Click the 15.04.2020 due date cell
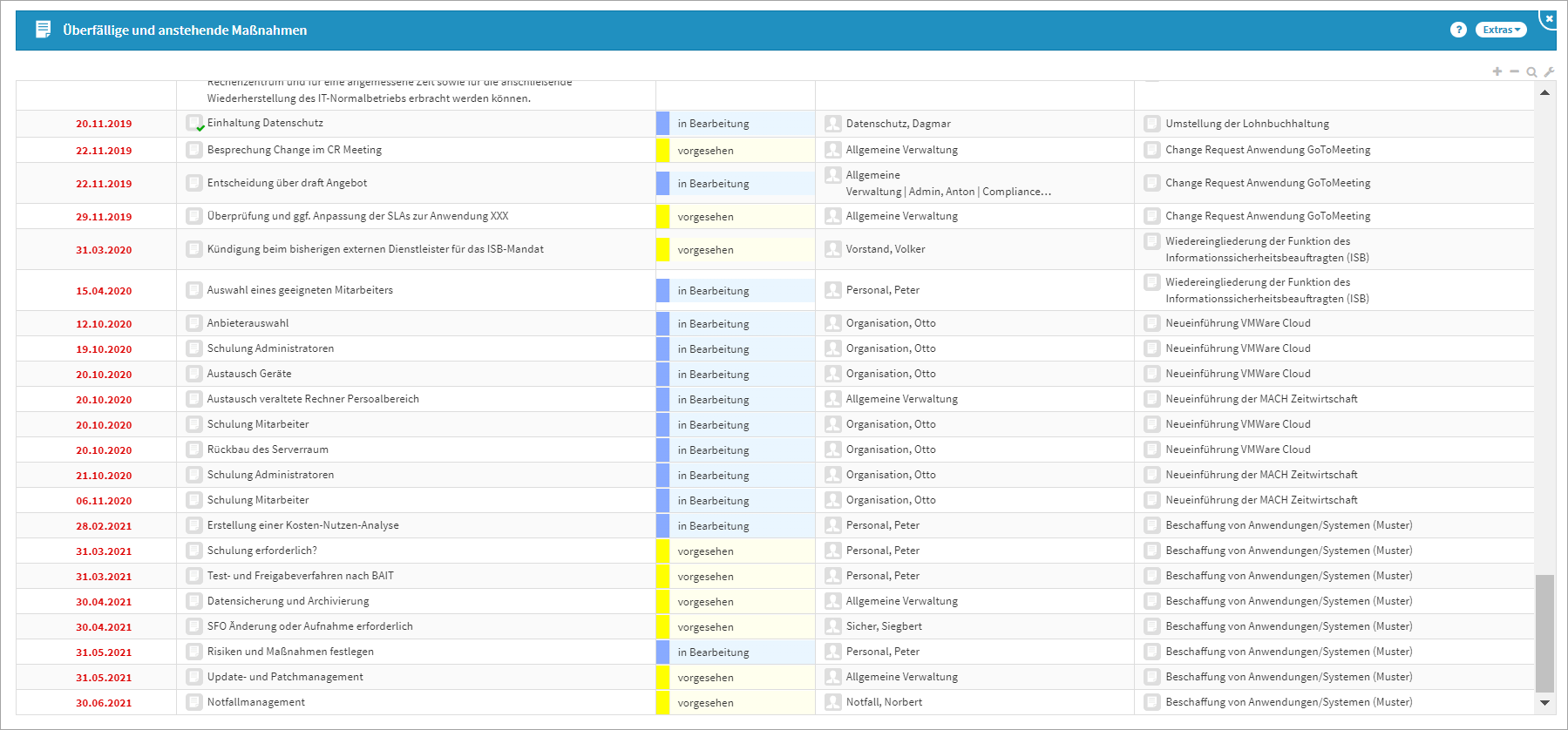 [104, 291]
